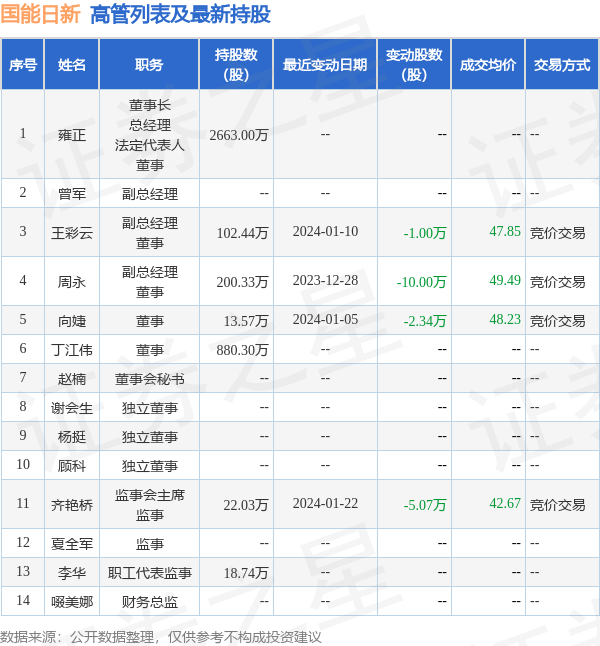Click the 42.67 average price
Screen dimensions: 600x646
pos(505,503)
